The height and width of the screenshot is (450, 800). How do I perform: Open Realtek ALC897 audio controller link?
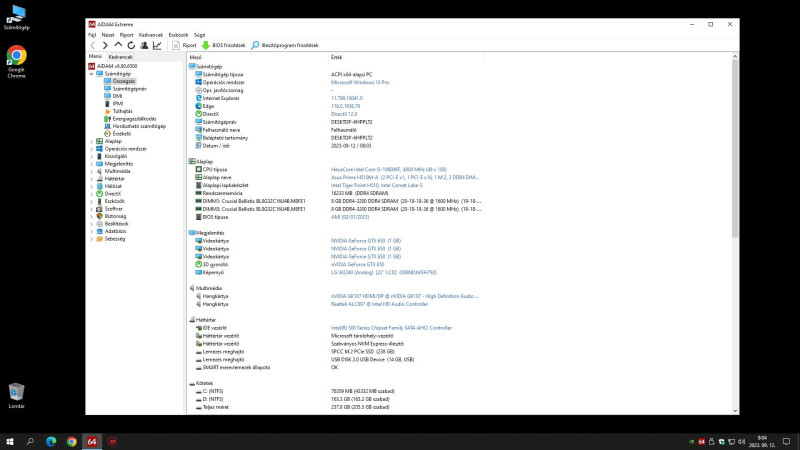point(379,304)
